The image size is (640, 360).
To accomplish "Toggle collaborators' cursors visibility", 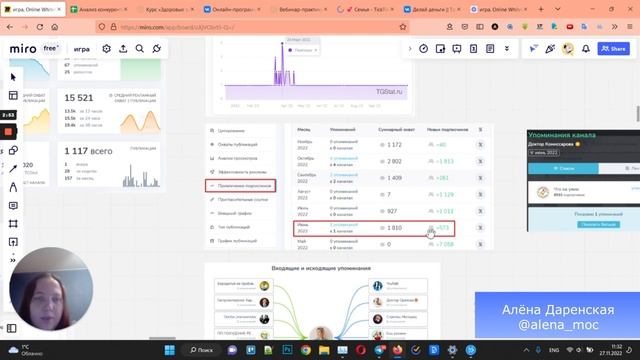I will 533,49.
